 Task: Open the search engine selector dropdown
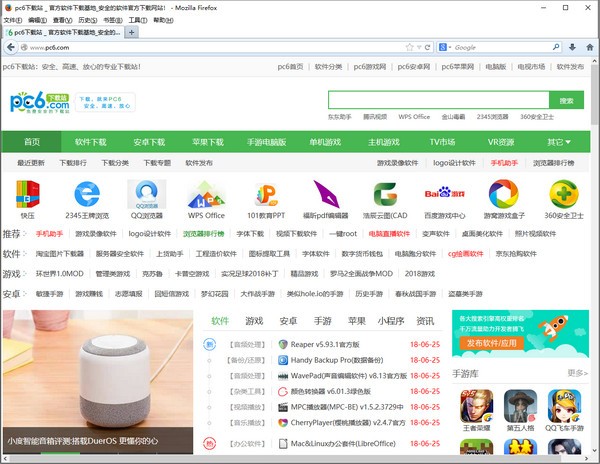click(x=443, y=47)
